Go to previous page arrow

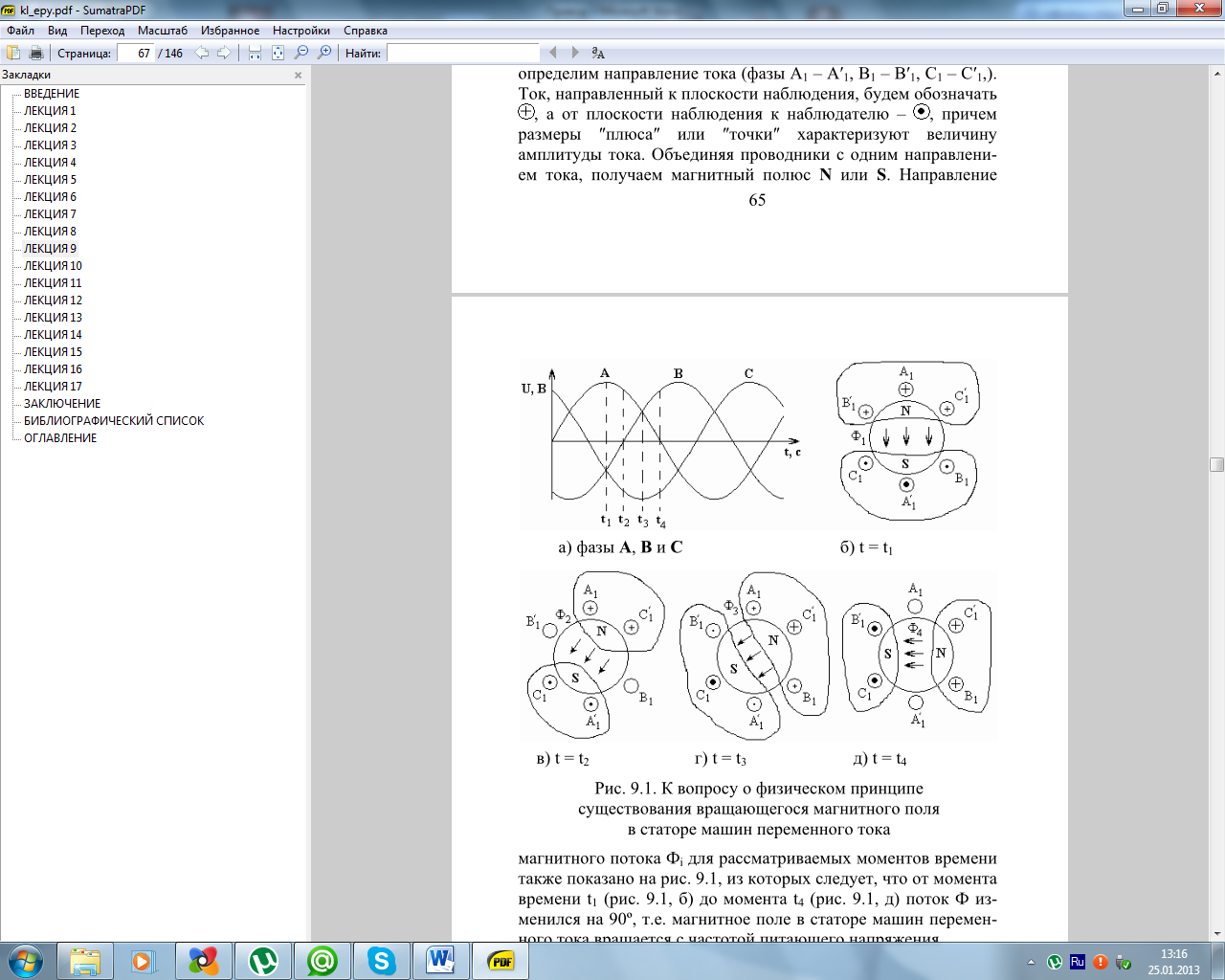(x=201, y=53)
